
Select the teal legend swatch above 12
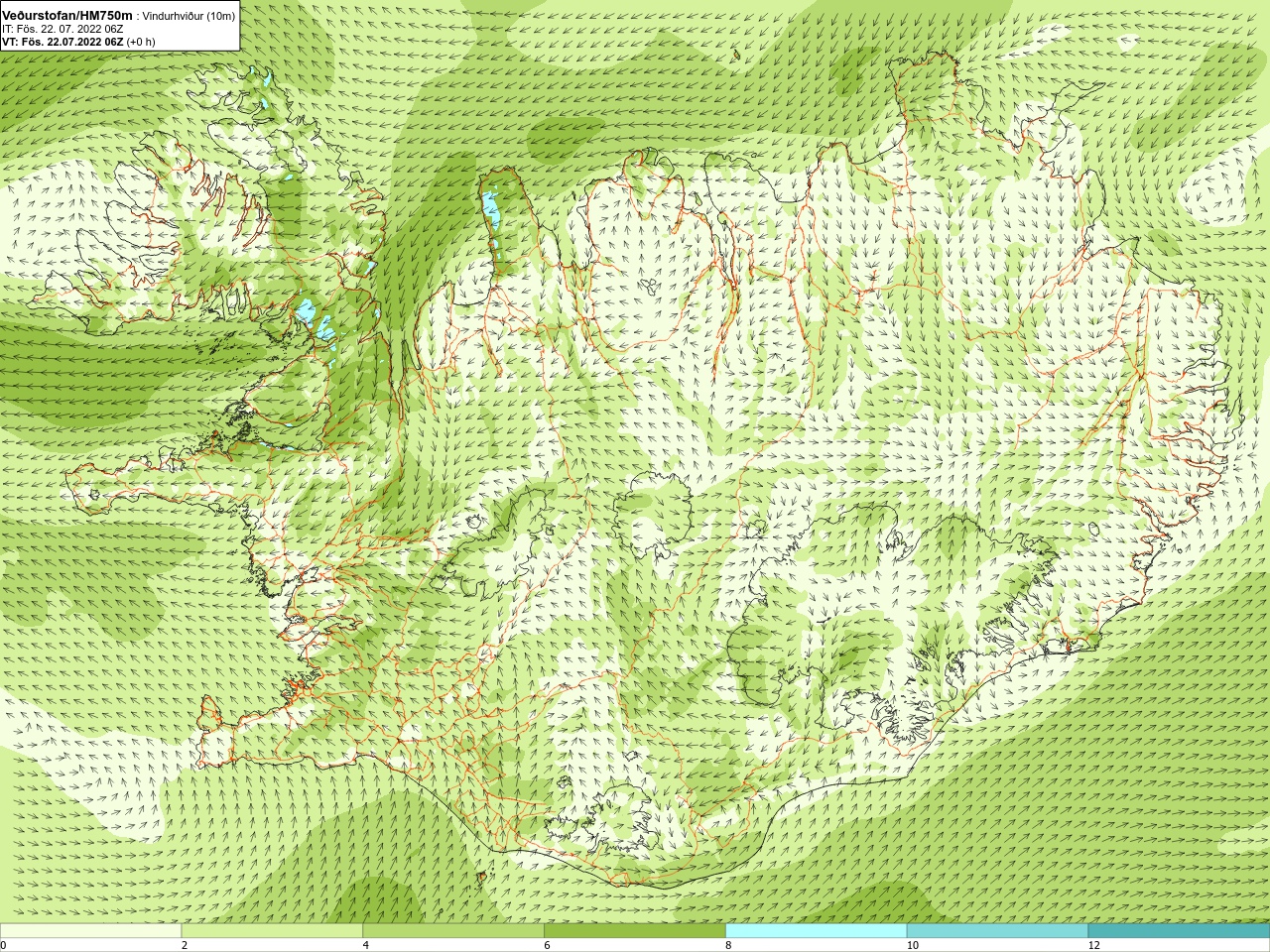click(x=1179, y=931)
